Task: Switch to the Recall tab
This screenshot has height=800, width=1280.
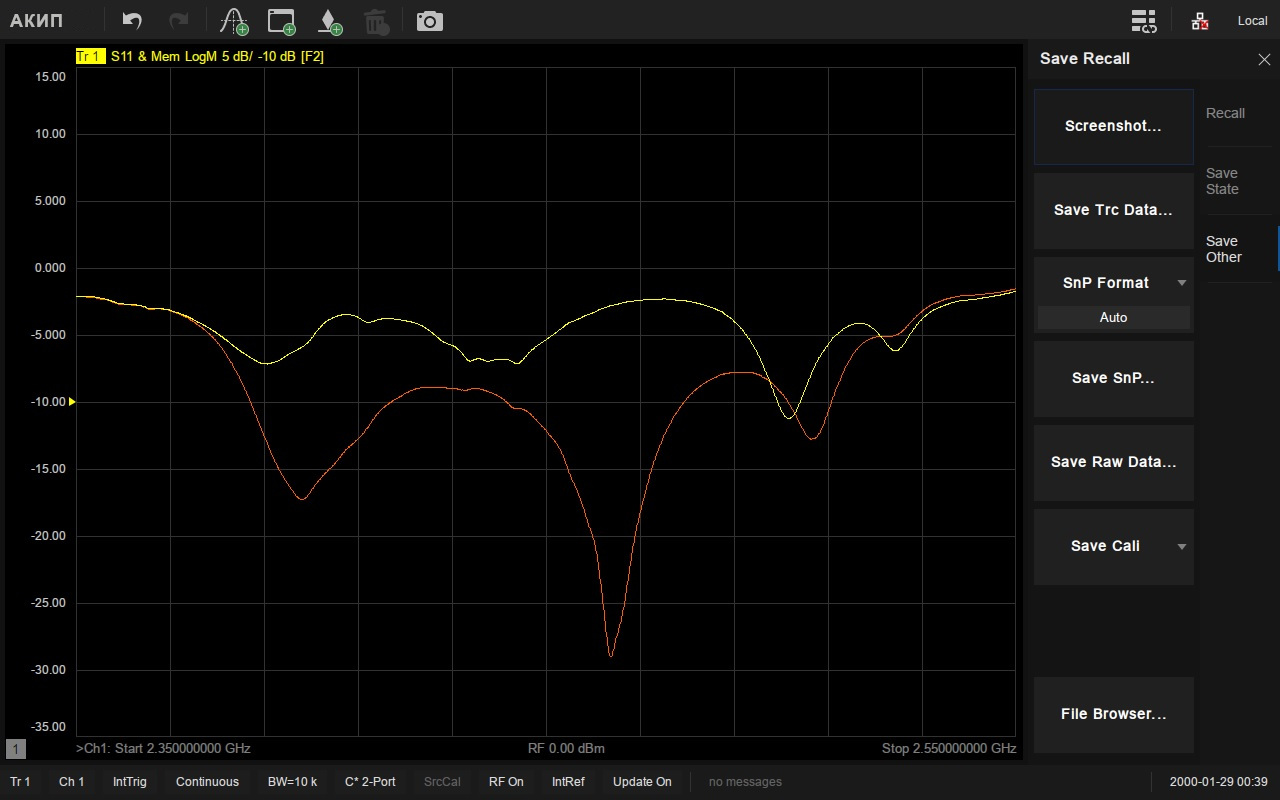Action: point(1225,113)
